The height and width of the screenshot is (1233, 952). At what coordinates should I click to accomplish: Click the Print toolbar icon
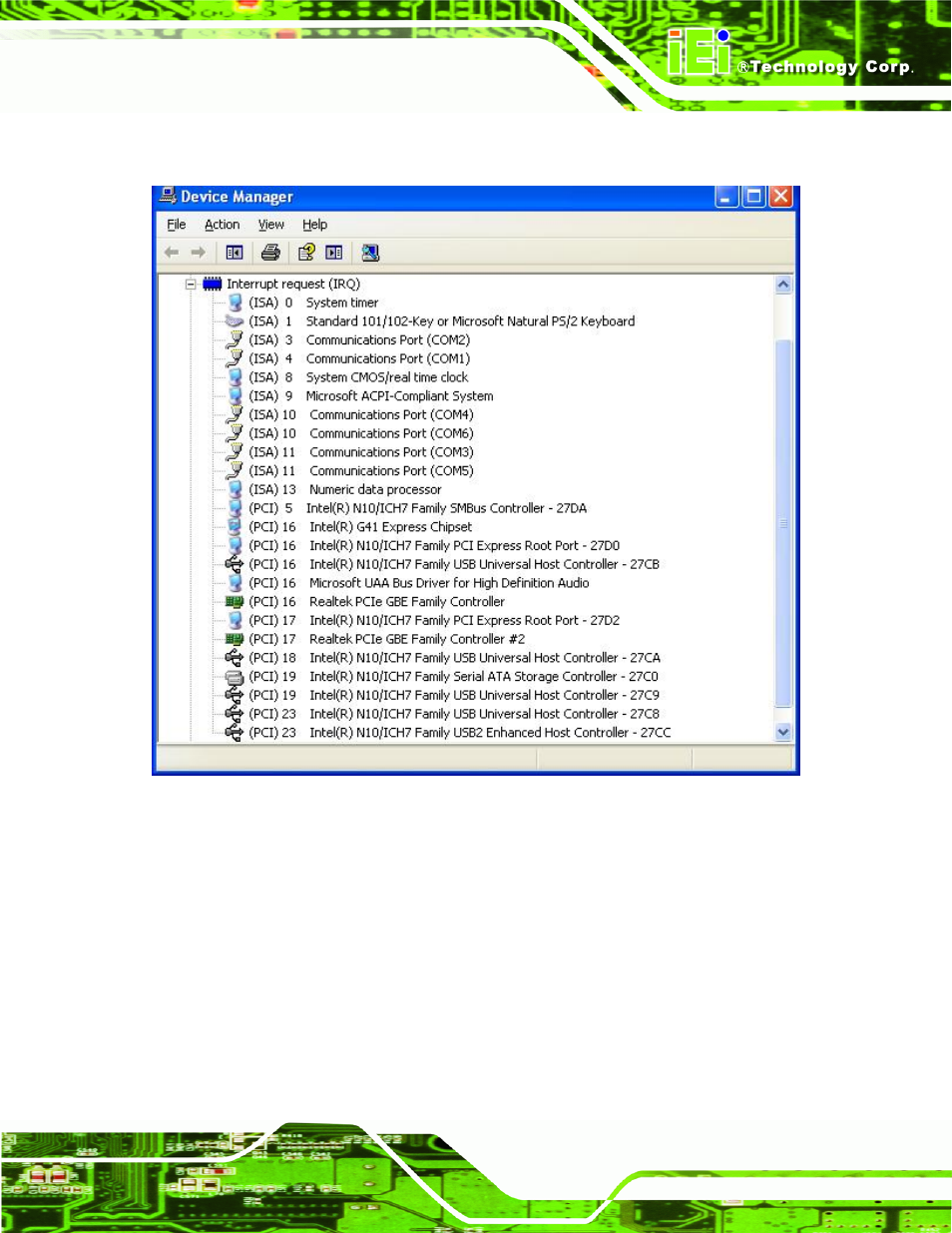[x=270, y=253]
